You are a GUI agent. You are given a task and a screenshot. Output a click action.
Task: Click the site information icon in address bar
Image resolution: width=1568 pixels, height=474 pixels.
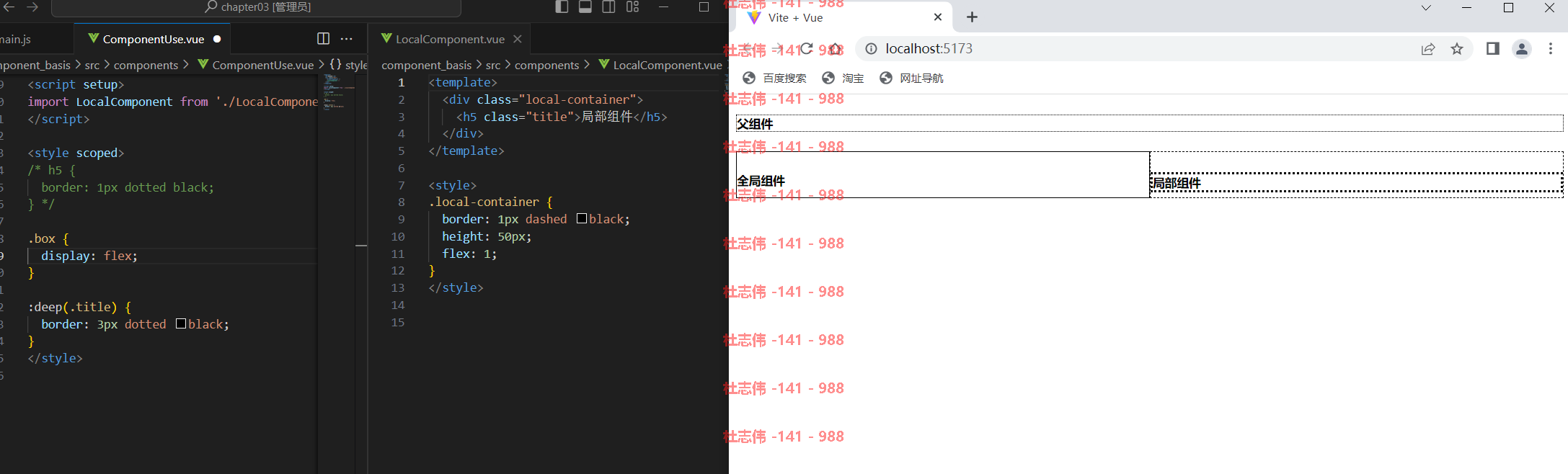click(871, 48)
